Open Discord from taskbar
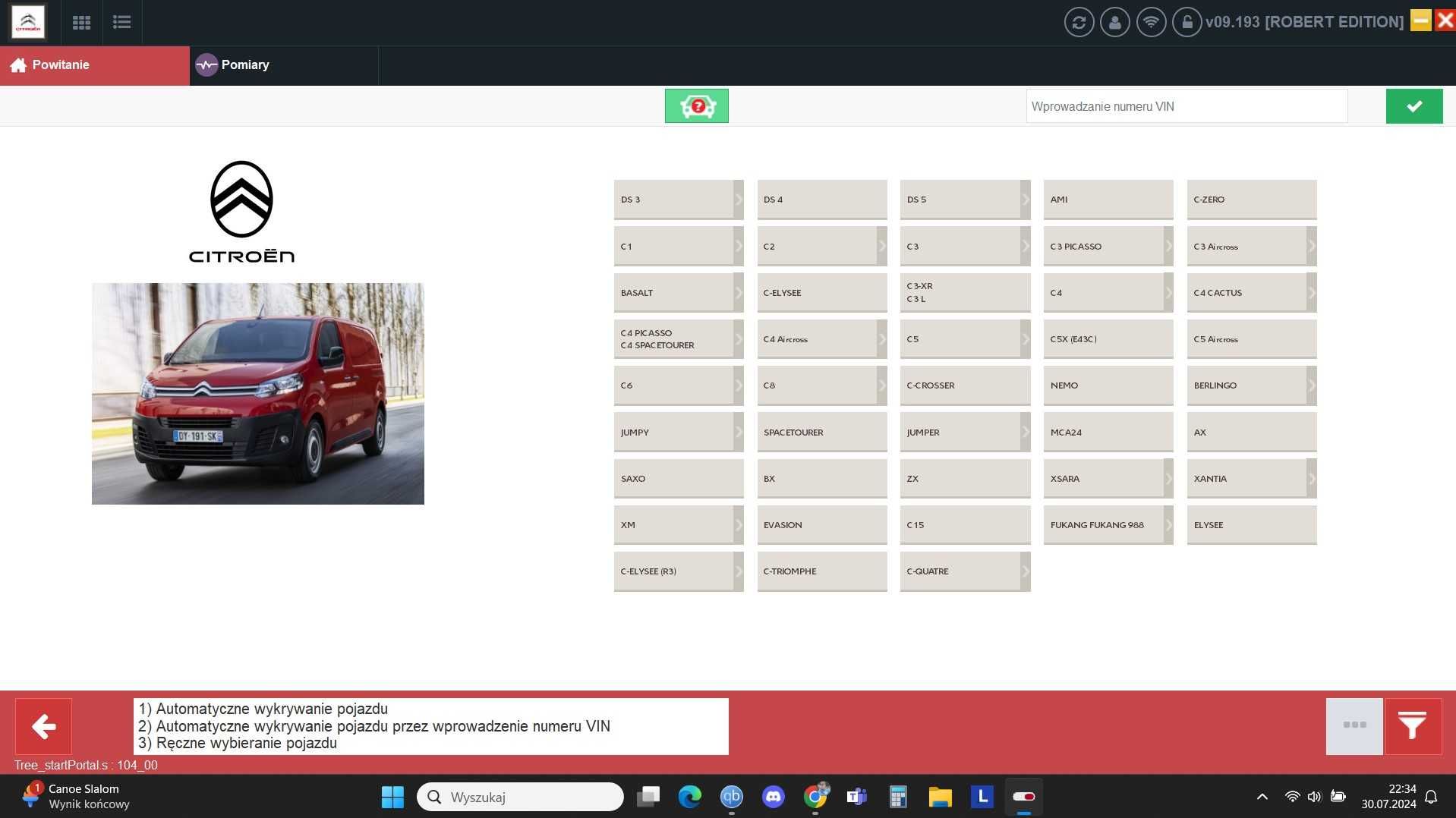This screenshot has width=1456, height=818. tap(774, 797)
